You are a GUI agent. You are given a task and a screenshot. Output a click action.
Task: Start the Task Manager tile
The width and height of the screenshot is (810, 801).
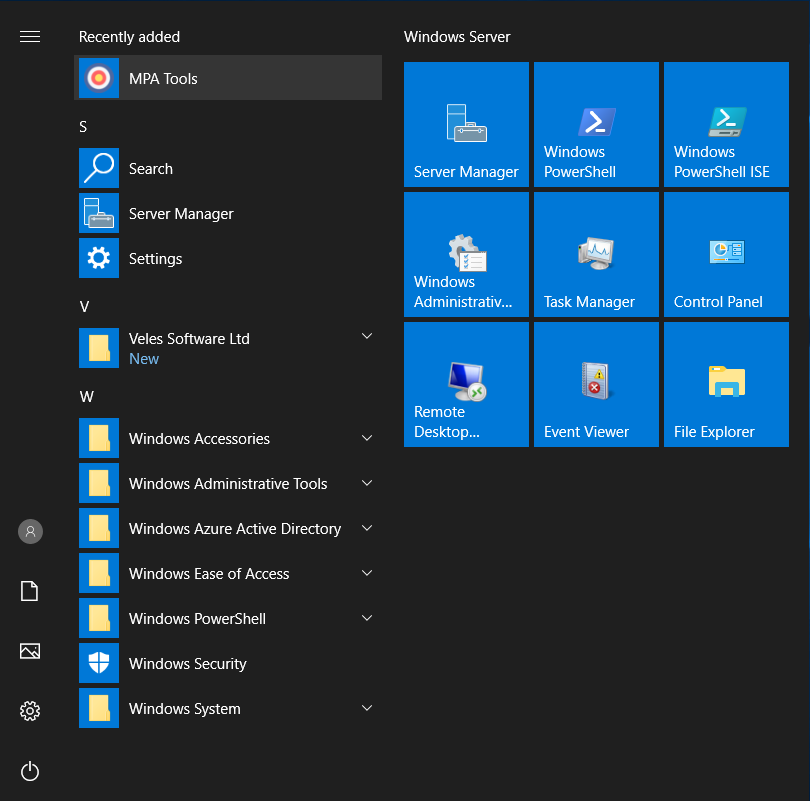pyautogui.click(x=596, y=255)
